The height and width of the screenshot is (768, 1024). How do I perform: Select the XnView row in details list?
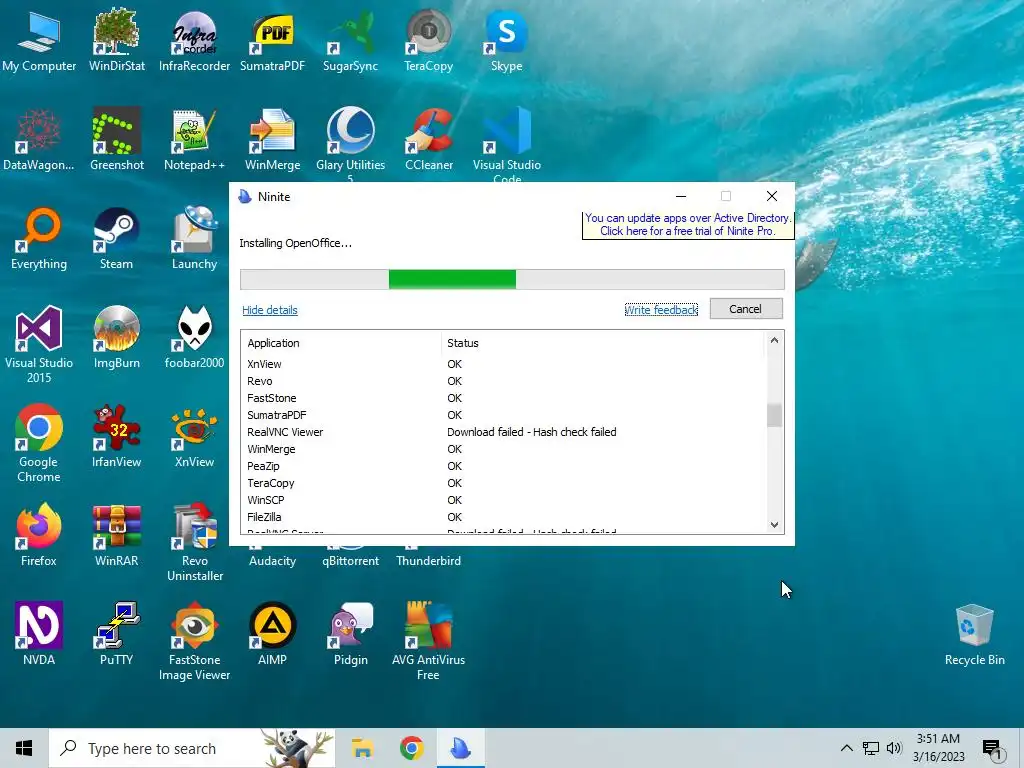503,364
